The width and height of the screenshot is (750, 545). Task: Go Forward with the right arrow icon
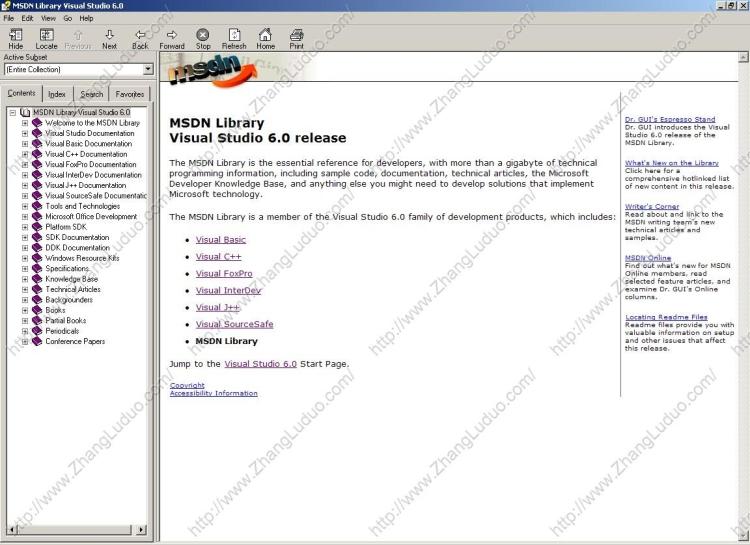tap(172, 35)
